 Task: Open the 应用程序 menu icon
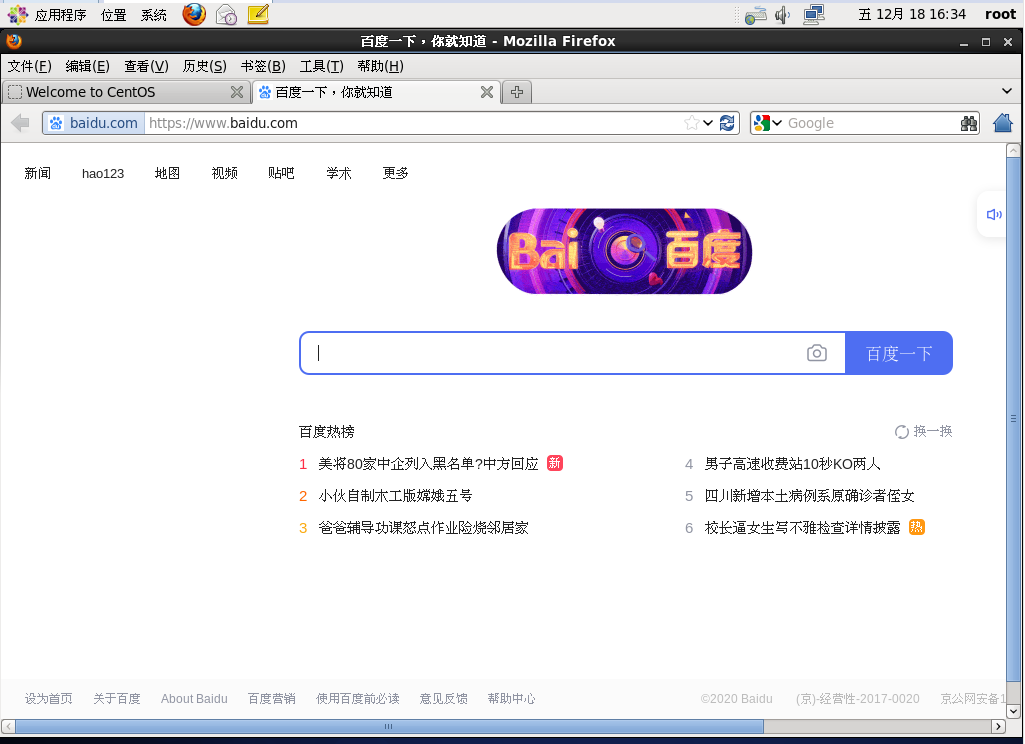point(18,14)
